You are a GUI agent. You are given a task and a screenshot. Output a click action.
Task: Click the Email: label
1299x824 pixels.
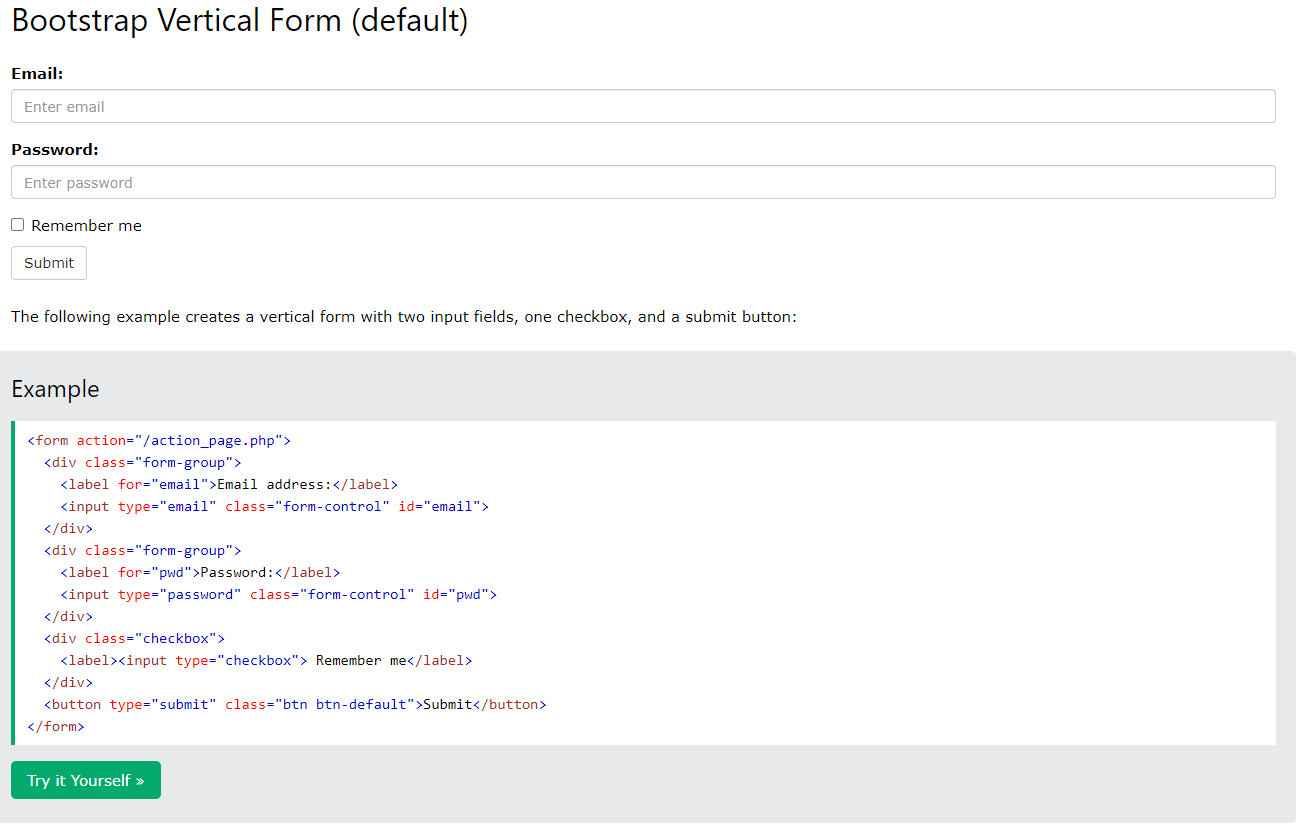(x=37, y=74)
